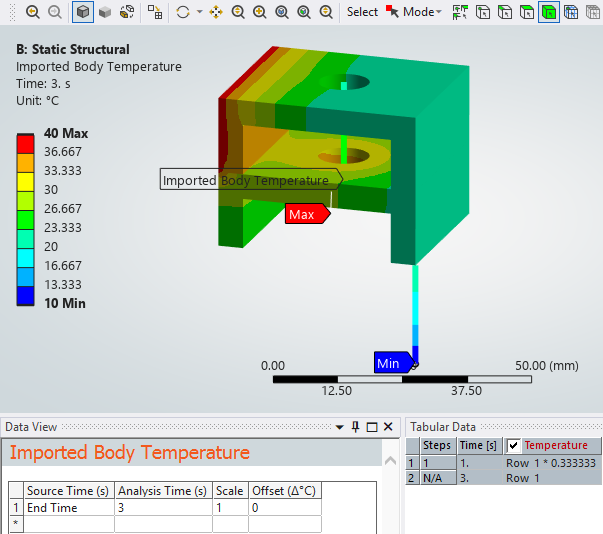Click the Analysis Time cell "3"
Image resolution: width=603 pixels, height=534 pixels.
click(x=163, y=508)
